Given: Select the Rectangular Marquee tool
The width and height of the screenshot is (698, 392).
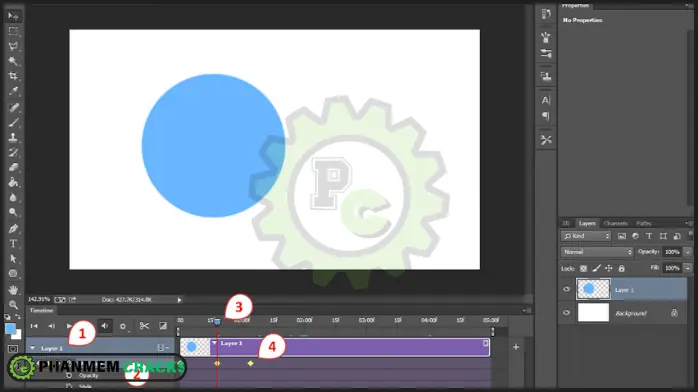Looking at the screenshot, I should pos(13,31).
